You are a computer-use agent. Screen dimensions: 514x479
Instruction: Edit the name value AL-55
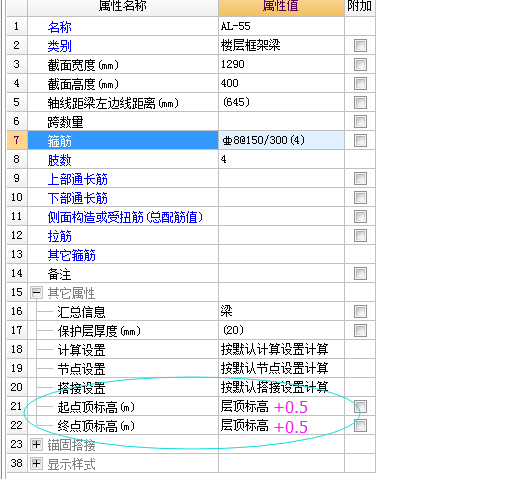(281, 26)
